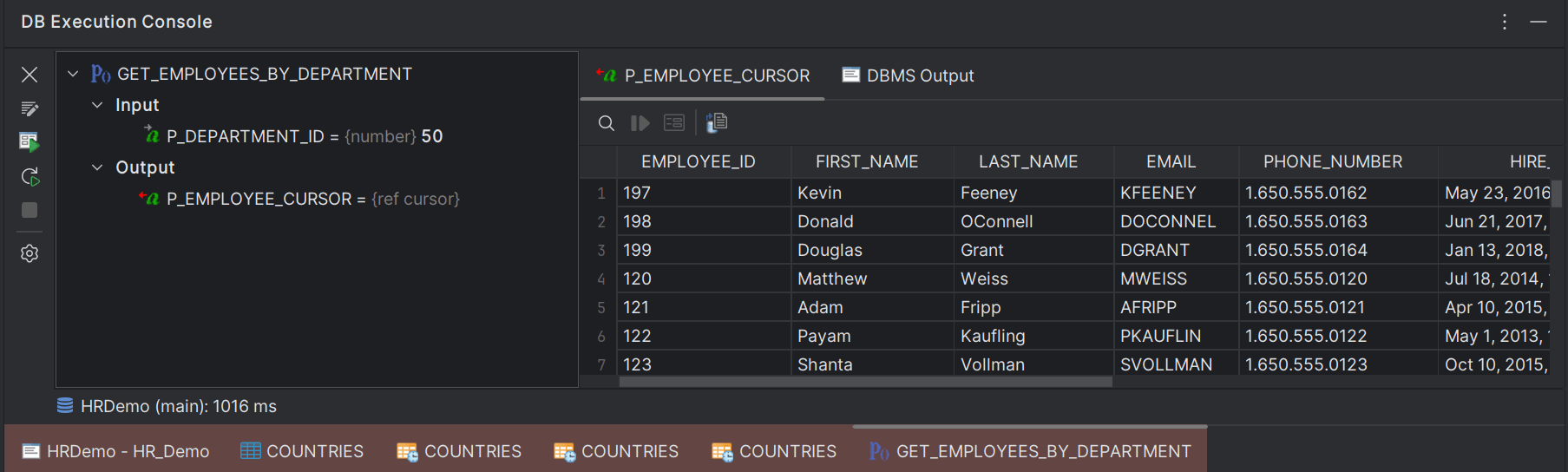This screenshot has height=472, width=1568.
Task: Click employee ID cell 197
Action: click(x=704, y=193)
